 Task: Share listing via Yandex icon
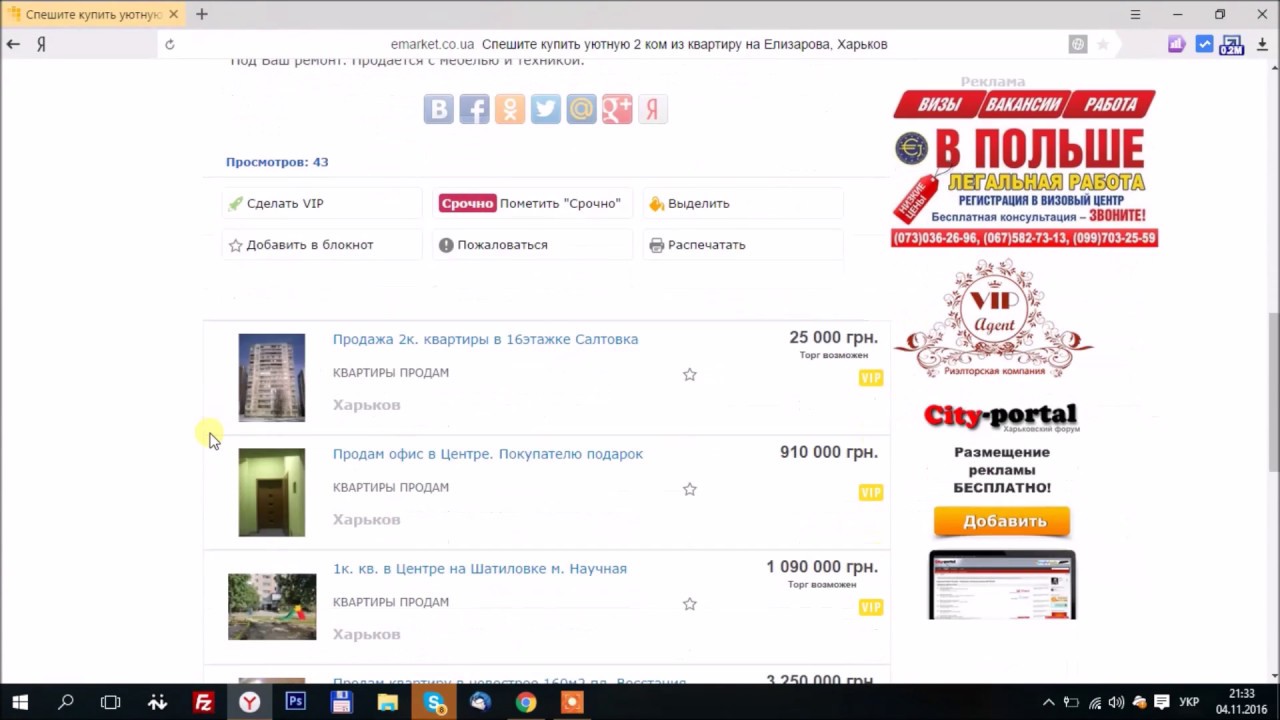(x=652, y=109)
